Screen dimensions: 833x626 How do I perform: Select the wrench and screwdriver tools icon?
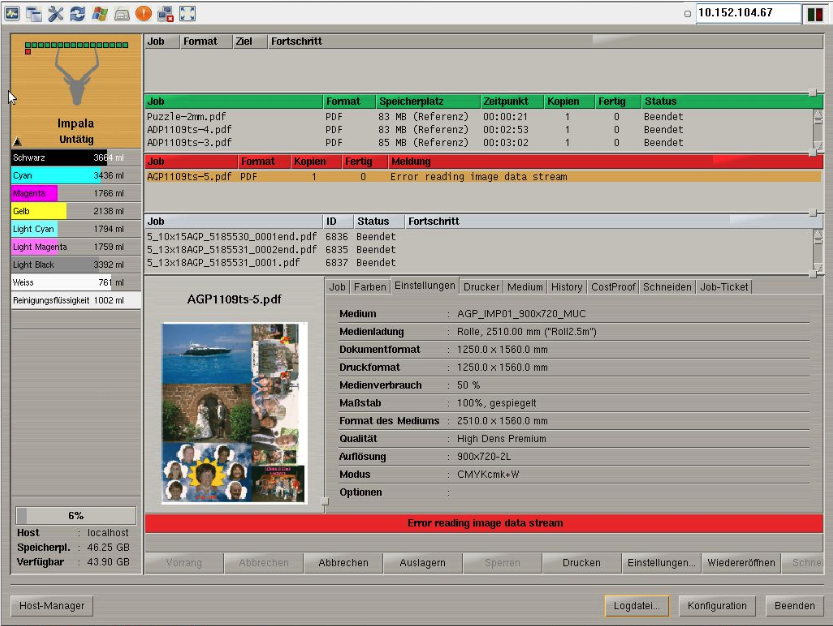[56, 12]
